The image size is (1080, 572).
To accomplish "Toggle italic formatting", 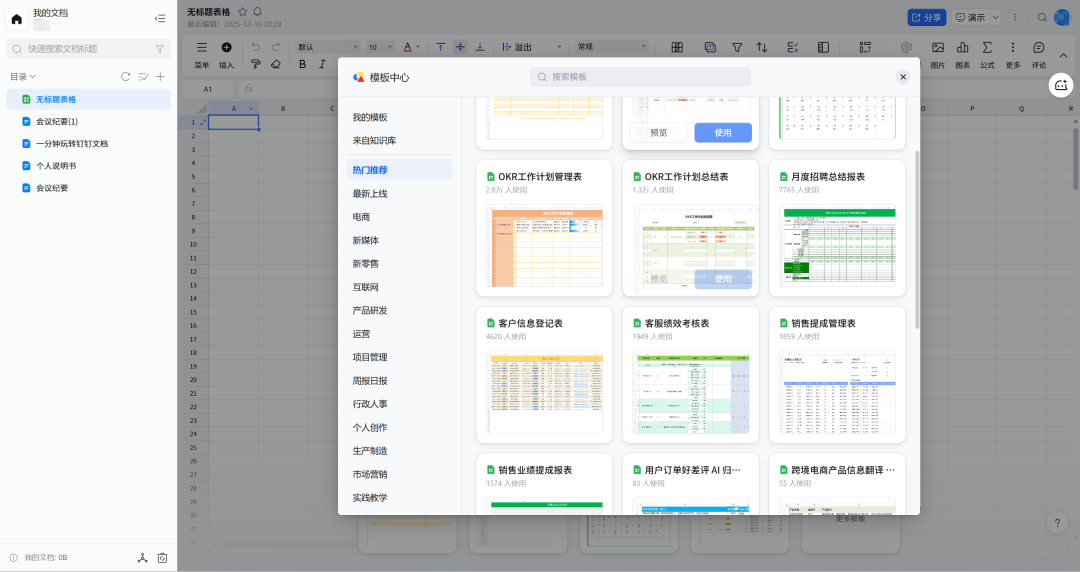I will [322, 64].
